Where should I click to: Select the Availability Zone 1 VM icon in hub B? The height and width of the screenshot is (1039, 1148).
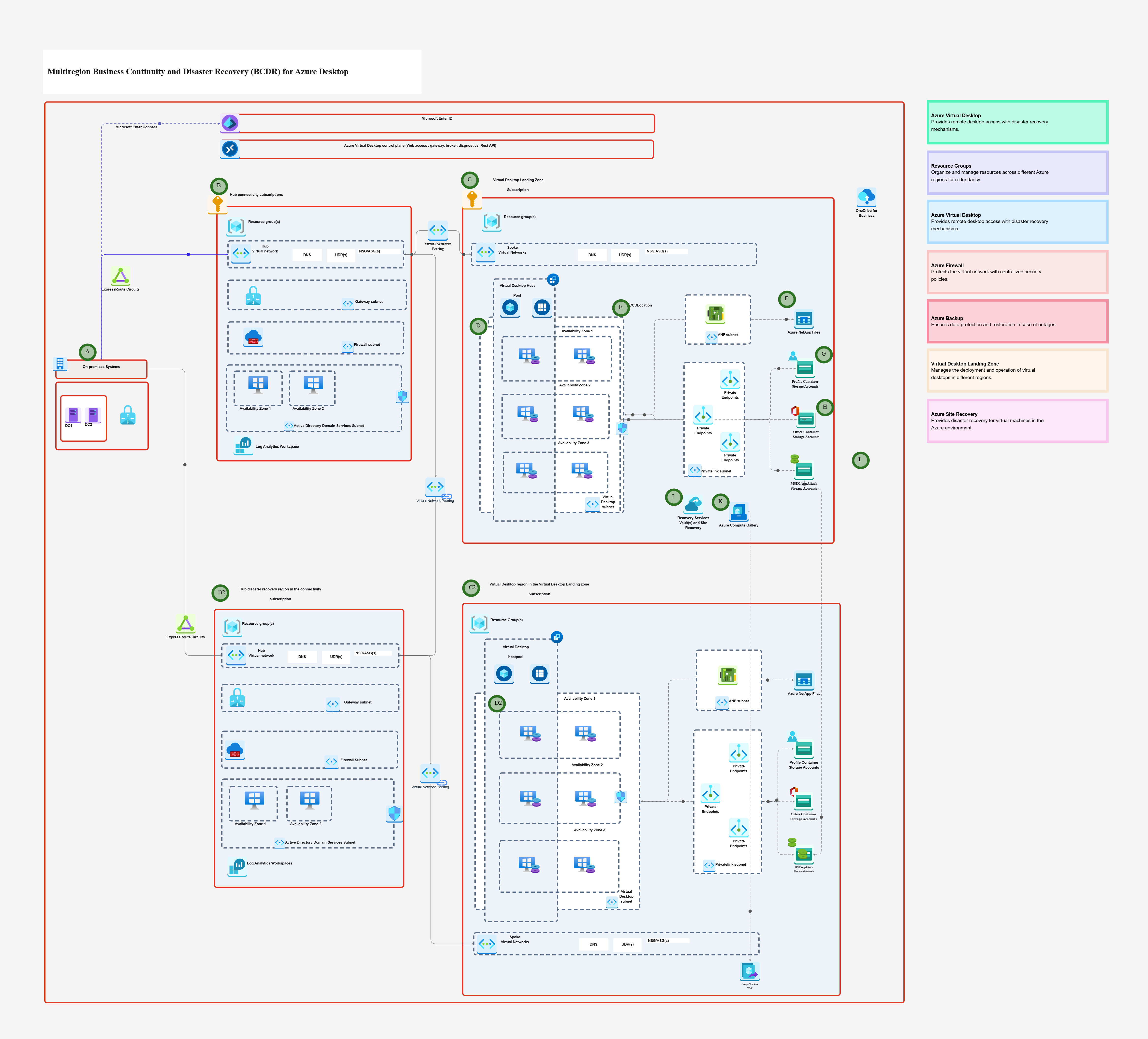tap(258, 385)
